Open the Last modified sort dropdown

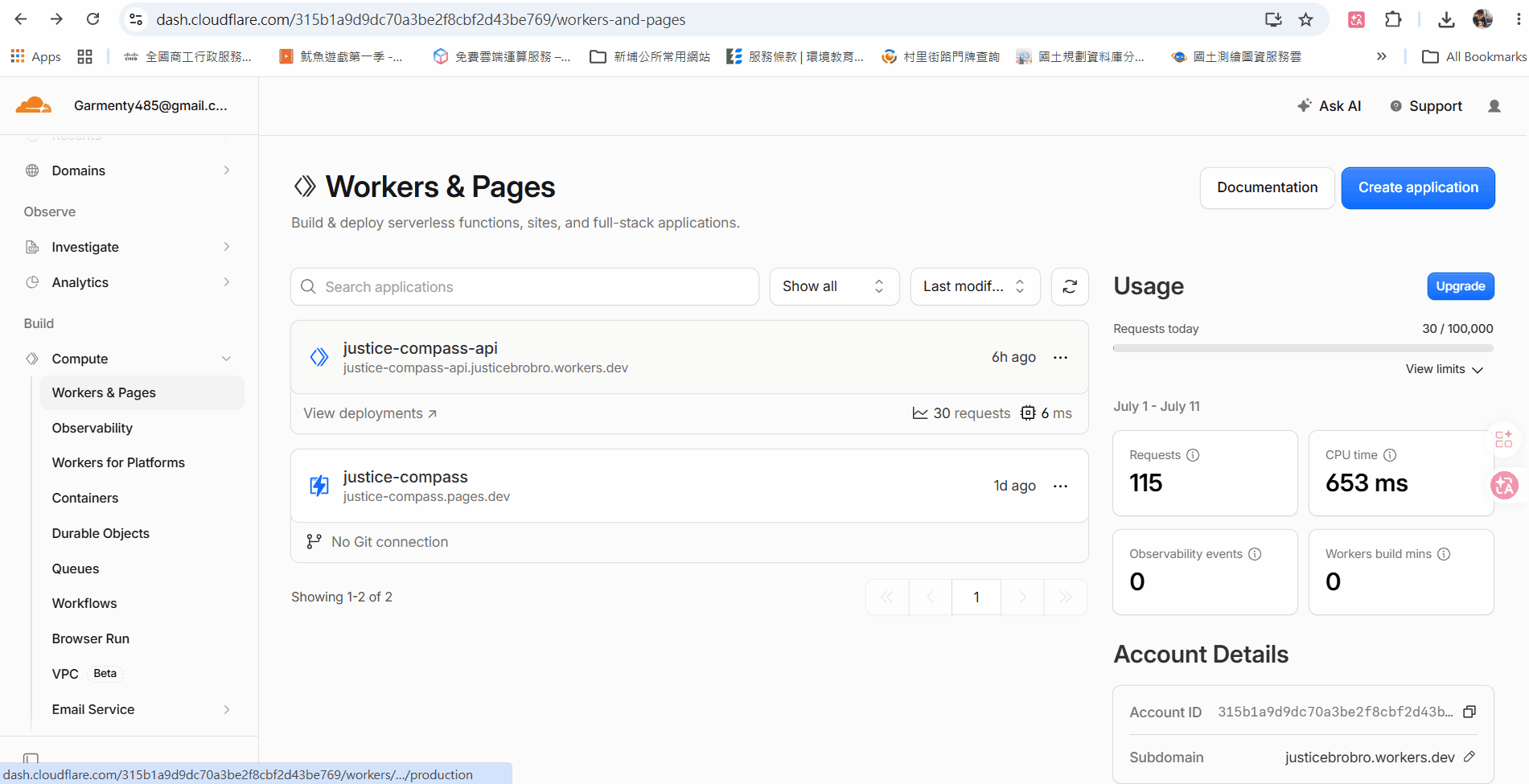975,287
